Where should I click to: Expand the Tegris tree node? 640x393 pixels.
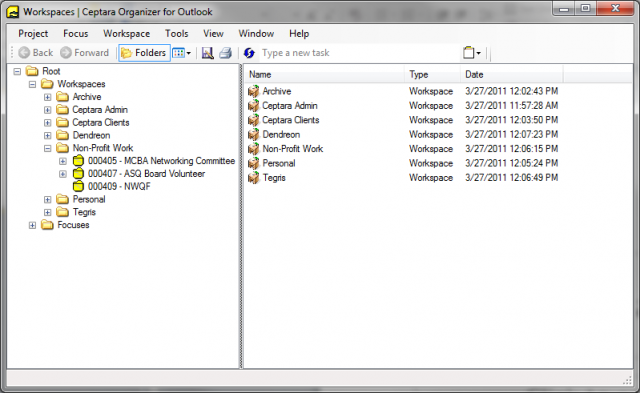tap(48, 212)
